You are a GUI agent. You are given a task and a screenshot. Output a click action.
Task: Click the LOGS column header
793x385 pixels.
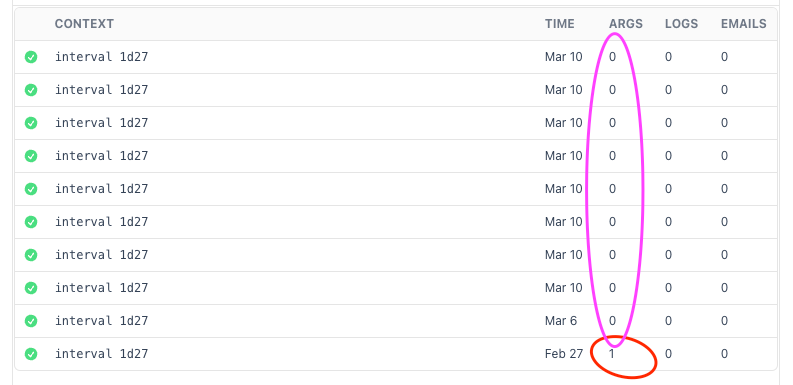[681, 24]
